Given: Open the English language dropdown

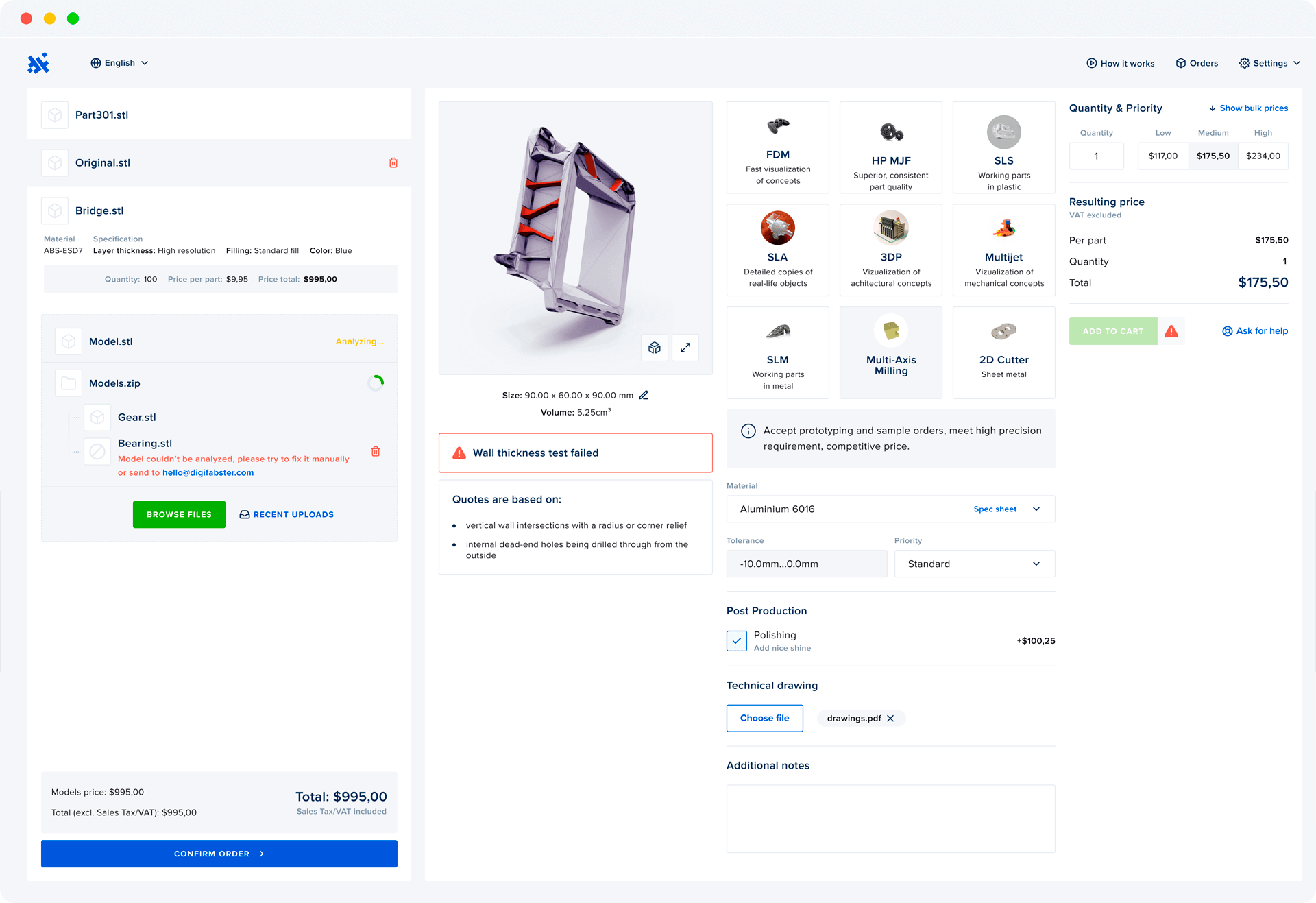Looking at the screenshot, I should click(x=119, y=63).
